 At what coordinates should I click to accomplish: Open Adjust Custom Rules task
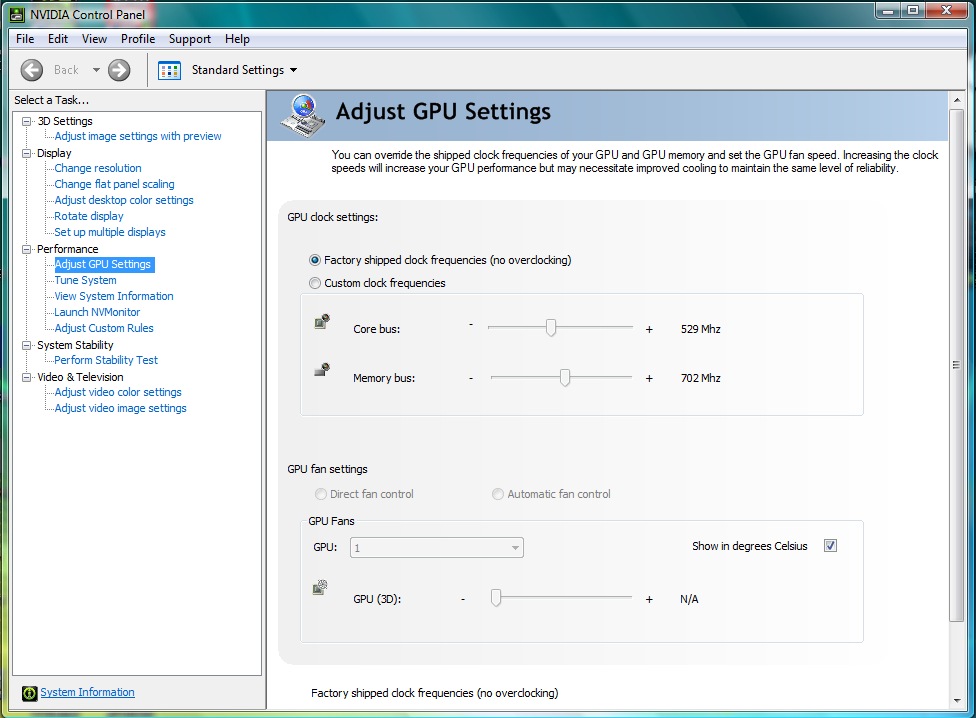(104, 329)
